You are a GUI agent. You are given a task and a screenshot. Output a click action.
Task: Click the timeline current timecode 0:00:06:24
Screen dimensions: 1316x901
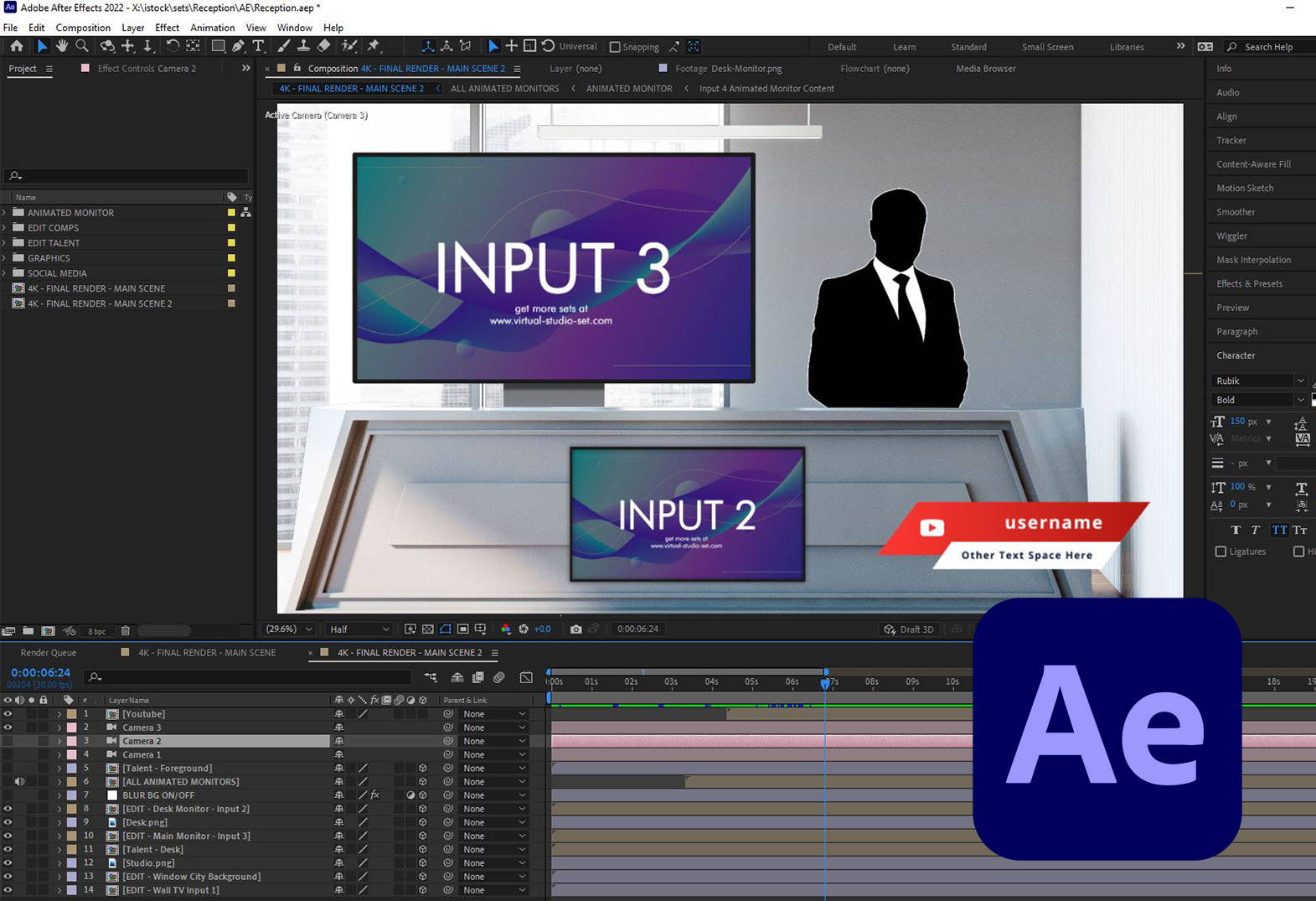[40, 672]
